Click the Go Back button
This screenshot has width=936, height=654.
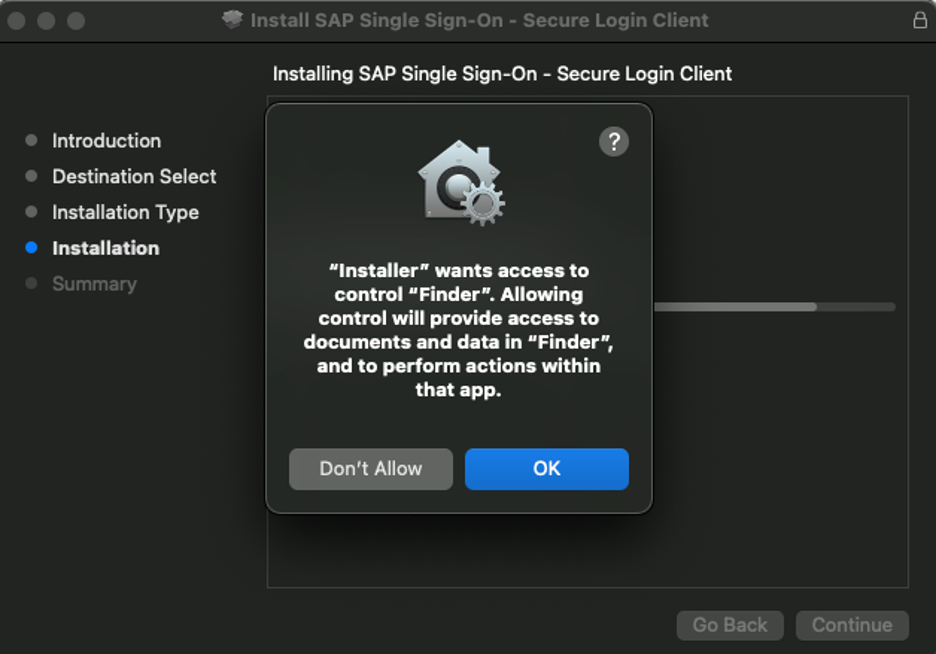click(729, 625)
